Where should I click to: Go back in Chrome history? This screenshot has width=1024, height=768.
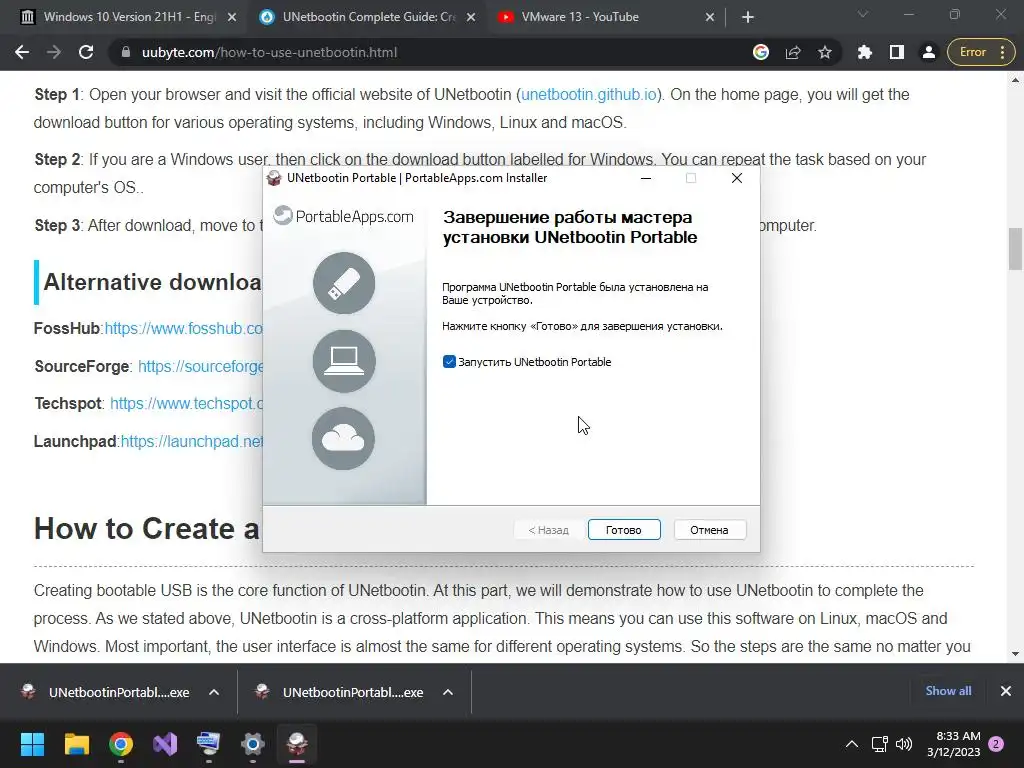pos(22,52)
